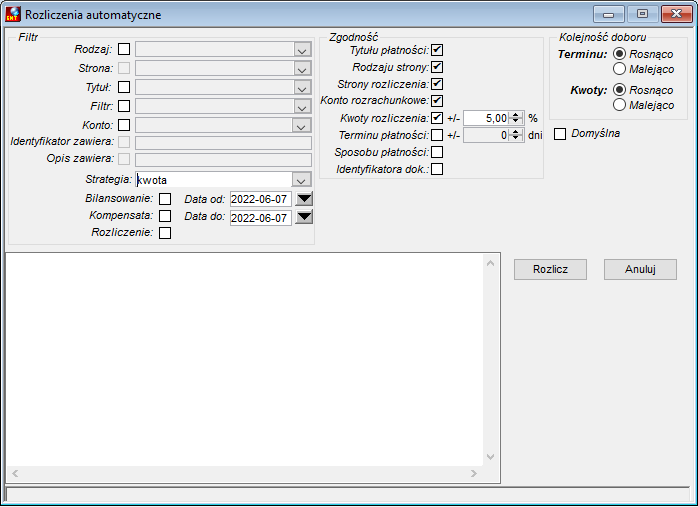Uncheck Konto rozrachunkowe conformity
The width and height of the screenshot is (698, 507).
[x=437, y=101]
